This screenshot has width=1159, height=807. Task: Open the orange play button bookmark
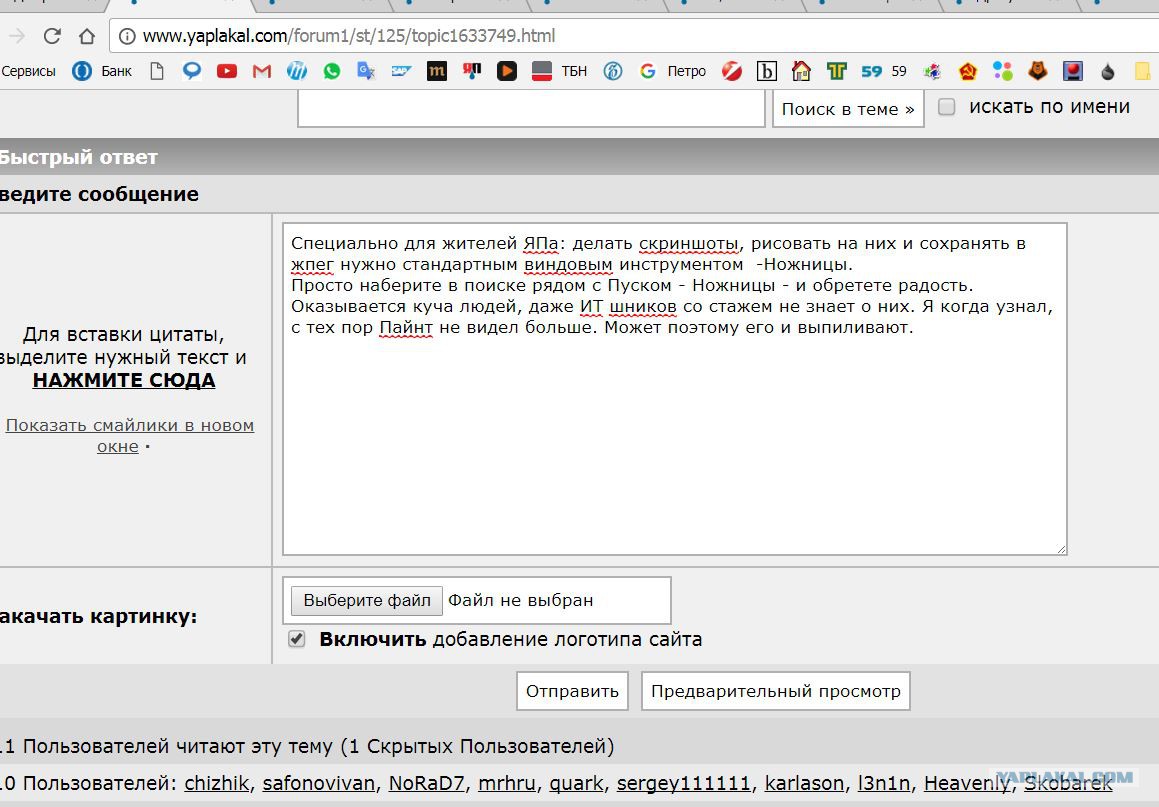pyautogui.click(x=507, y=71)
